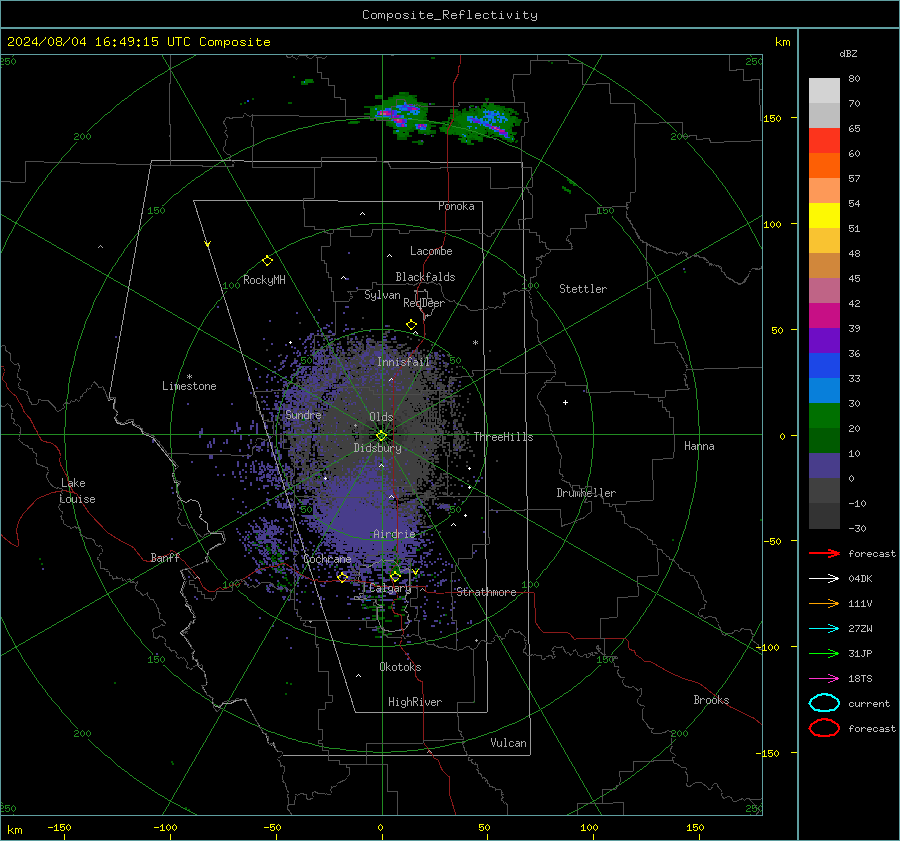
Task: Select the red 65–60 dBZ color swatch
Action: [x=824, y=141]
